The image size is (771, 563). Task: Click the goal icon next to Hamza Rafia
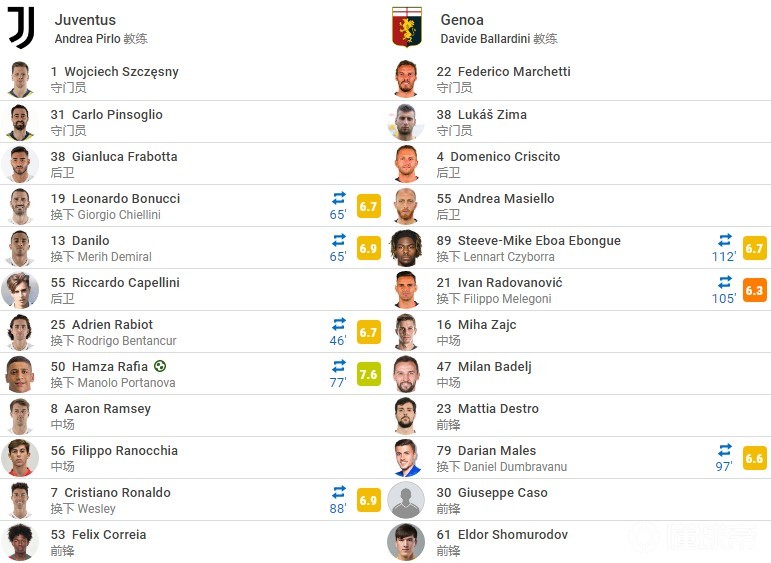(x=160, y=366)
